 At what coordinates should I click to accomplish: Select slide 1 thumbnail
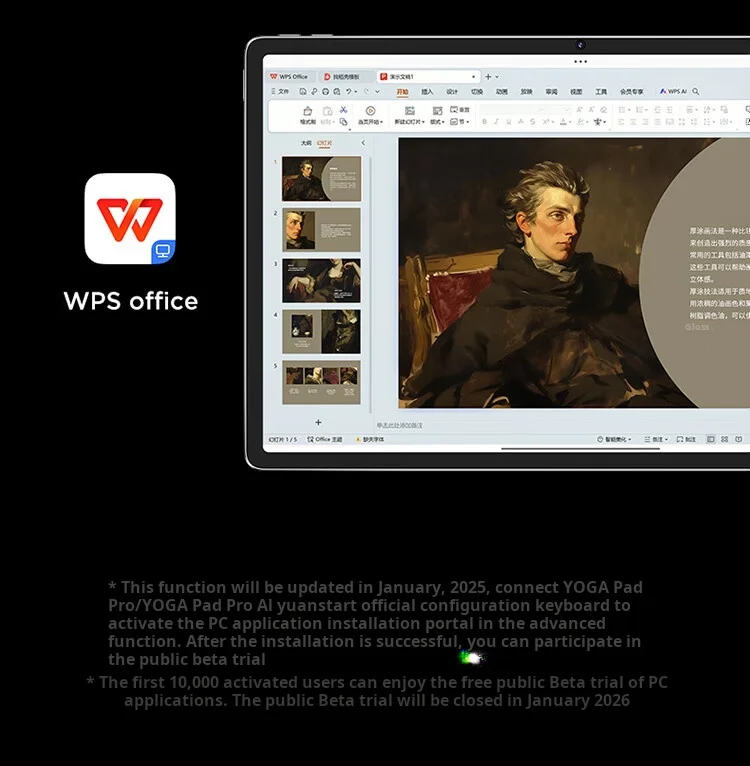coord(321,179)
